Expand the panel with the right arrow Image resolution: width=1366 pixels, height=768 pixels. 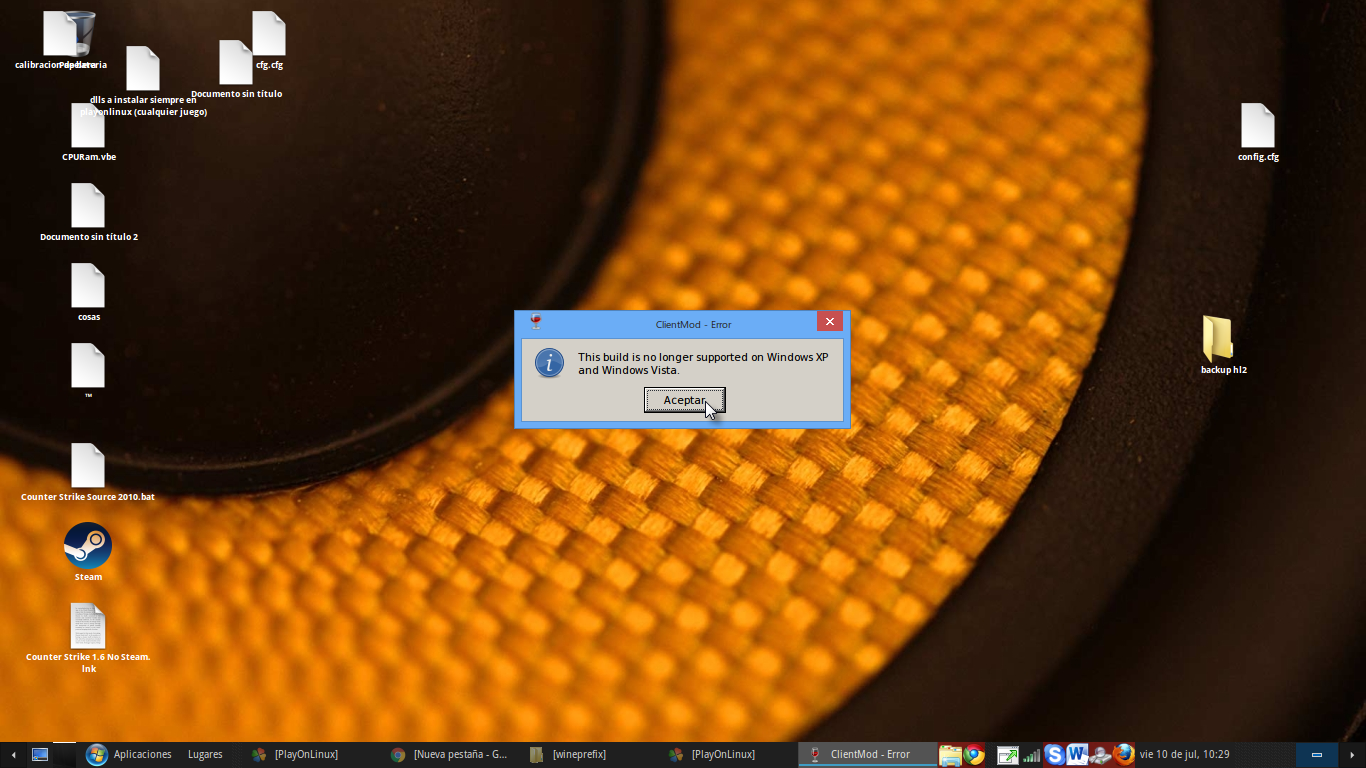tap(1354, 755)
